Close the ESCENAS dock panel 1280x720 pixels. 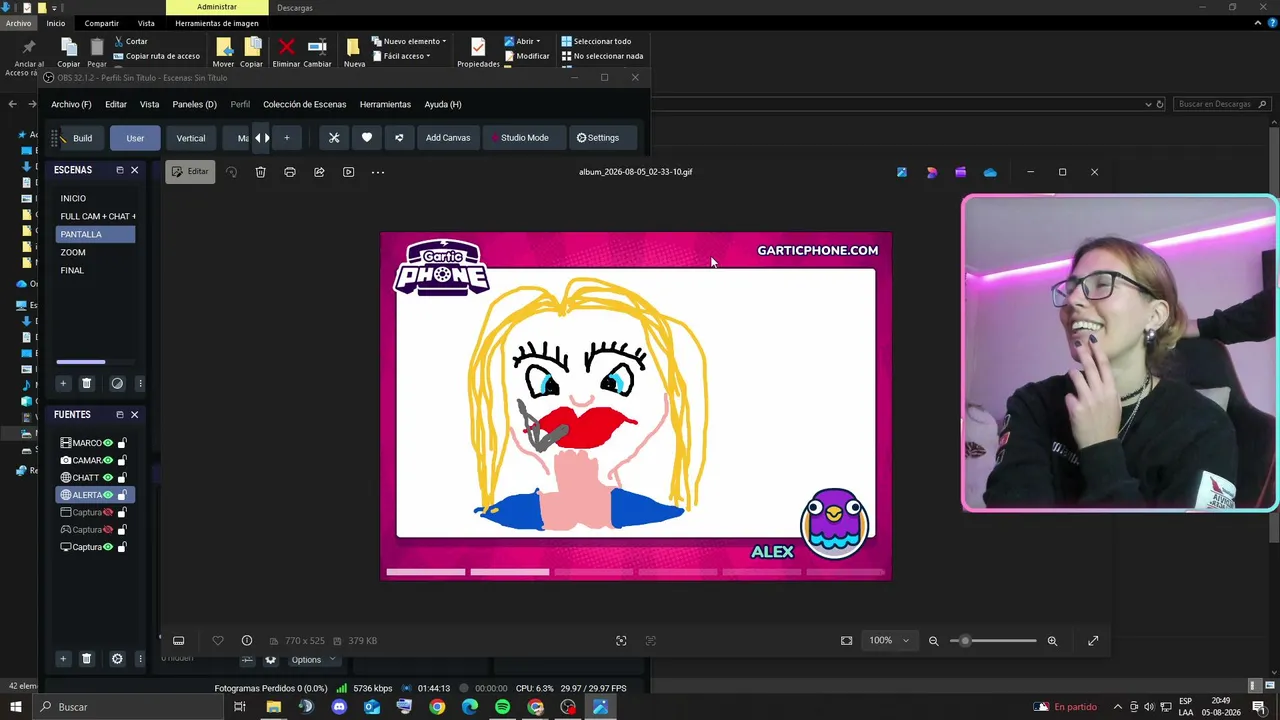coord(135,170)
